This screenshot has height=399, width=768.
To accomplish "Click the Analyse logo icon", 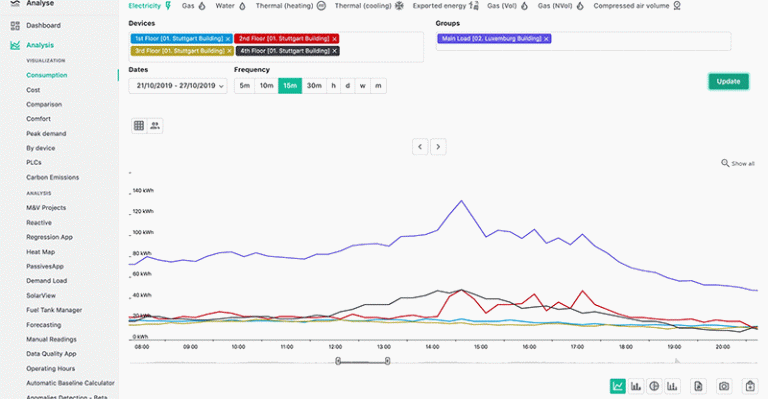I will (x=15, y=3).
